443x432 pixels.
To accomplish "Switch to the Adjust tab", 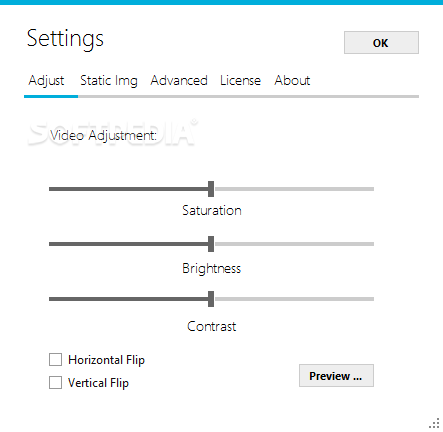I will [46, 81].
